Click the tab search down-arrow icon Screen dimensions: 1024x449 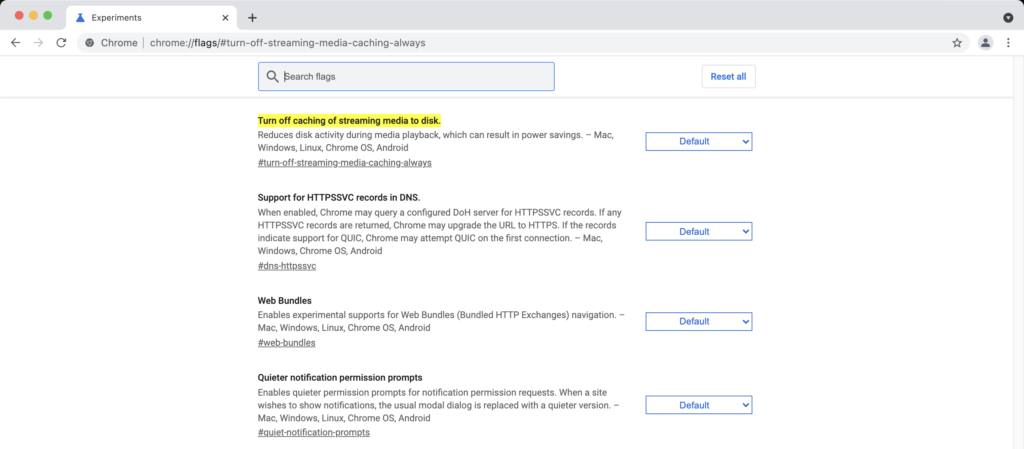pyautogui.click(x=1008, y=18)
